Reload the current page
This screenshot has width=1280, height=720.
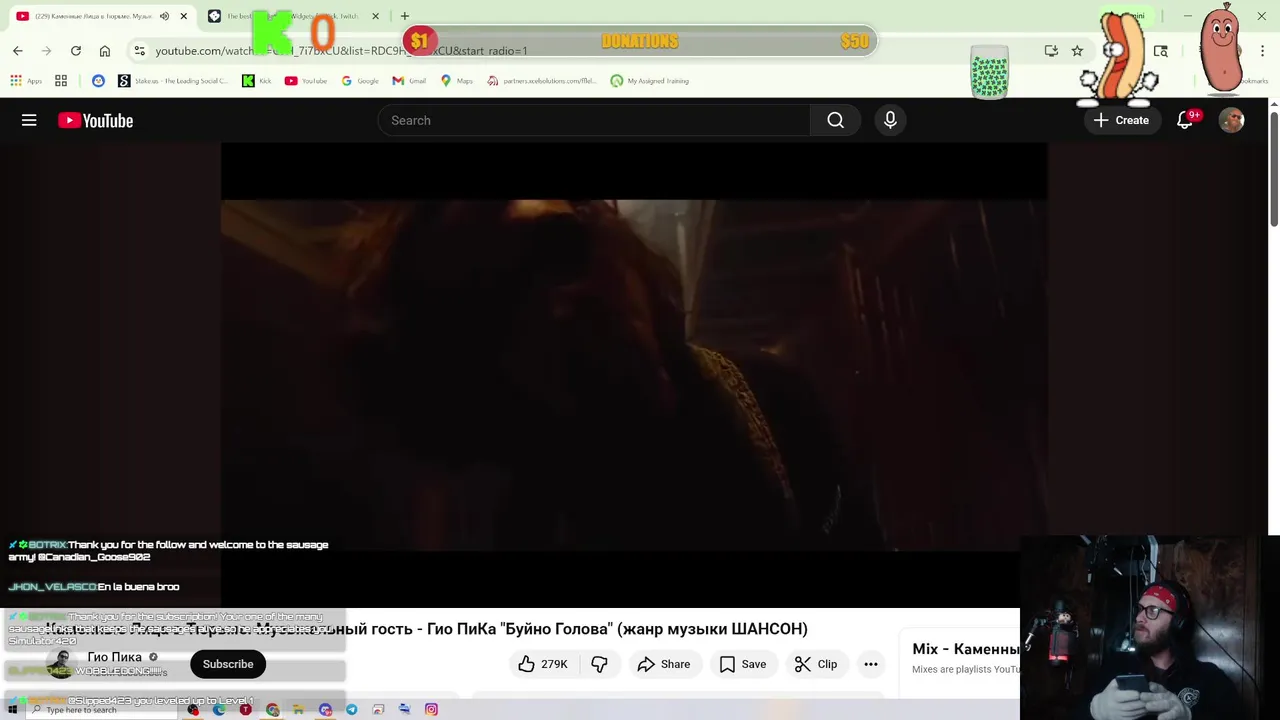click(x=76, y=50)
